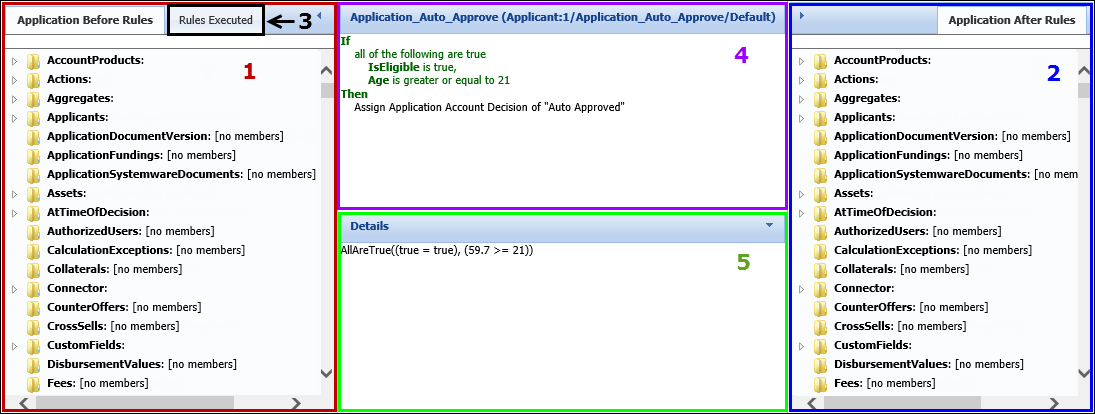This screenshot has width=1095, height=414.
Task: Collapse right panel using header arrow
Action: pyautogui.click(x=800, y=15)
